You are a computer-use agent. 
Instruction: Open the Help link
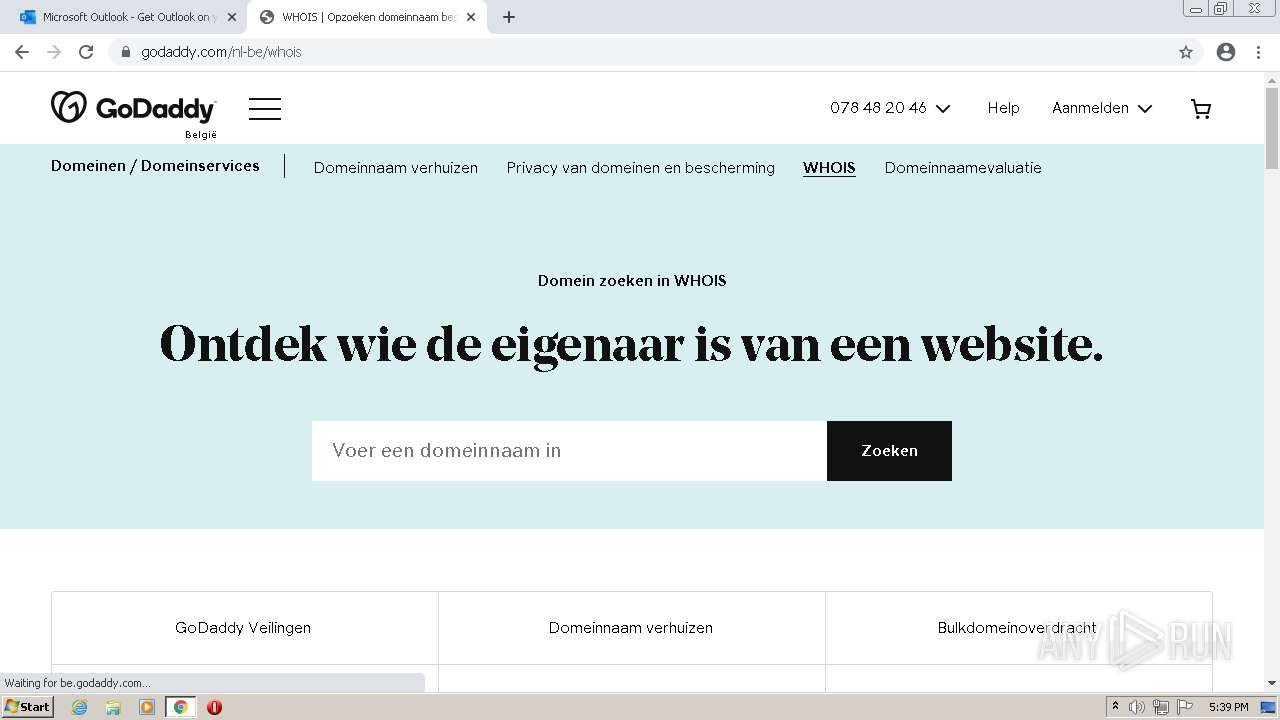[1003, 108]
